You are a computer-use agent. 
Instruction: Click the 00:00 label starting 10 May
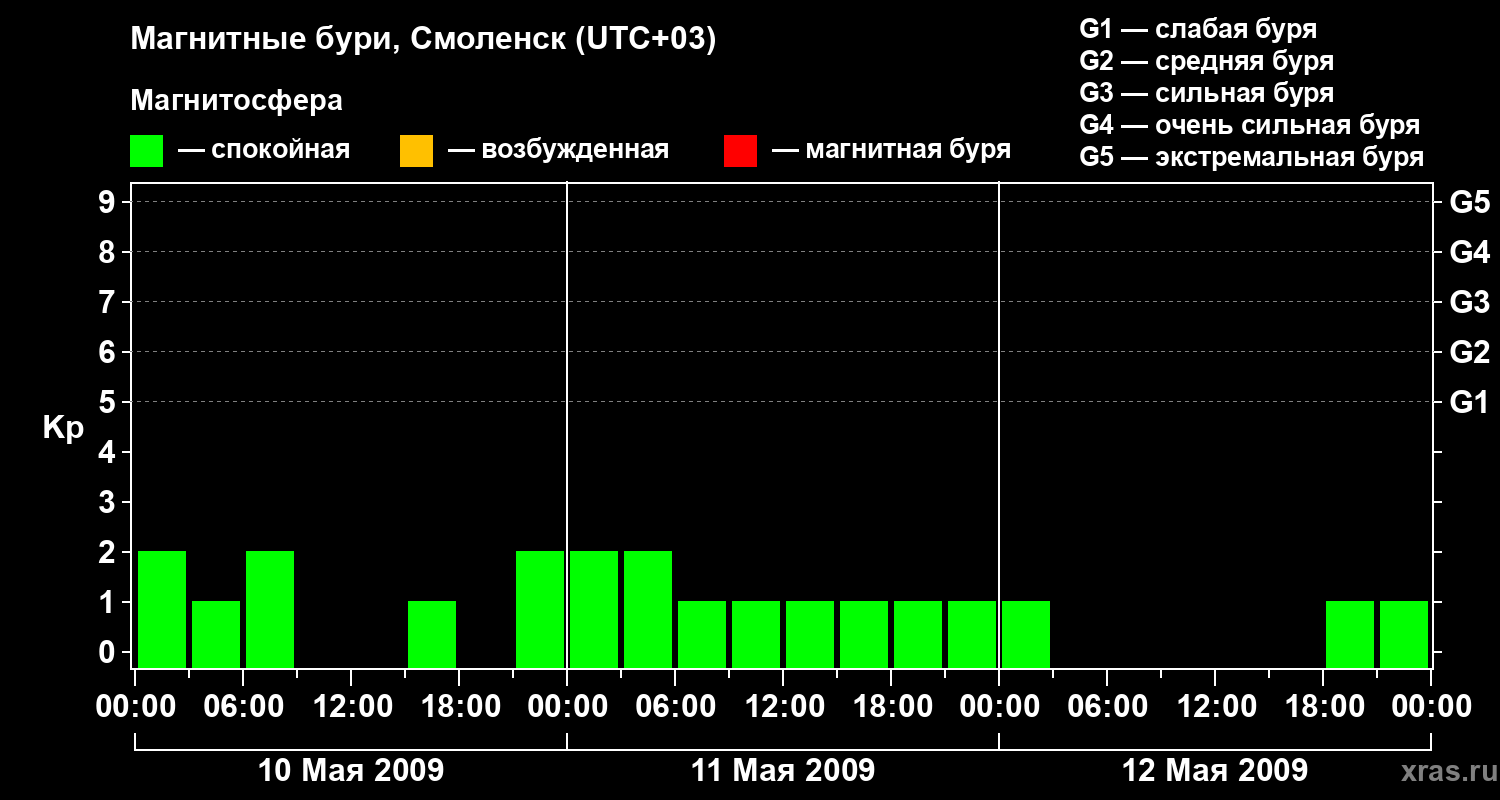coord(135,707)
